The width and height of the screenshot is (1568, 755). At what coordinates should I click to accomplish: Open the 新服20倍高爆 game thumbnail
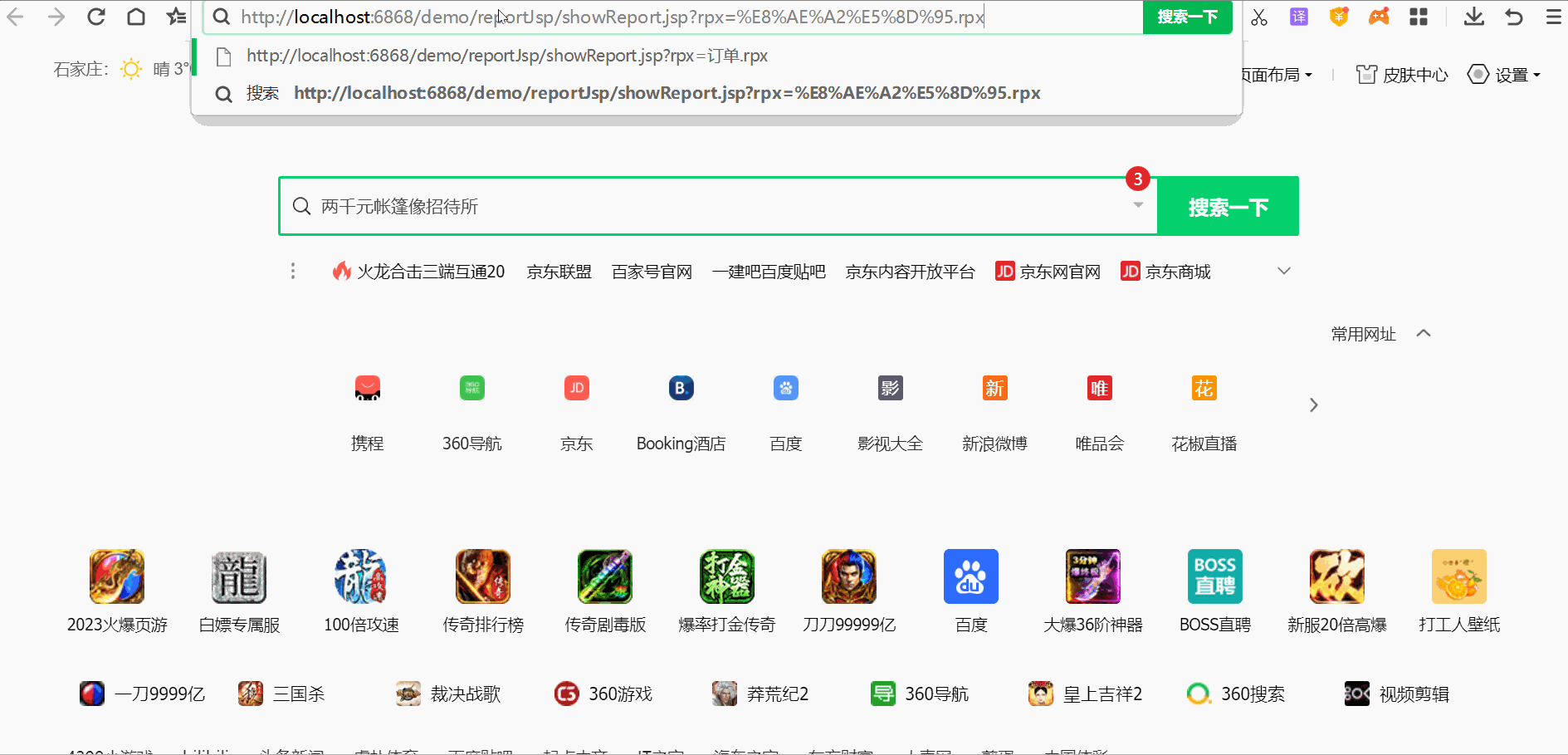coord(1337,576)
